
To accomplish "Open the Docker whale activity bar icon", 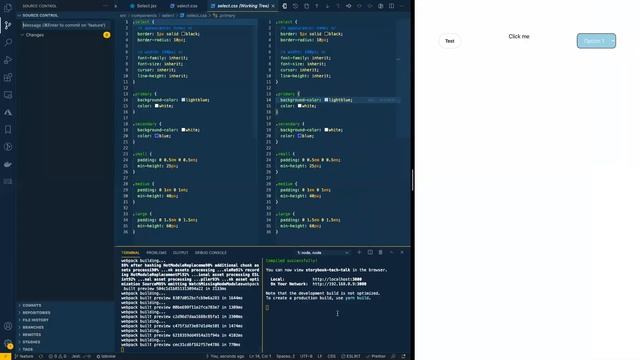I will 8,164.
